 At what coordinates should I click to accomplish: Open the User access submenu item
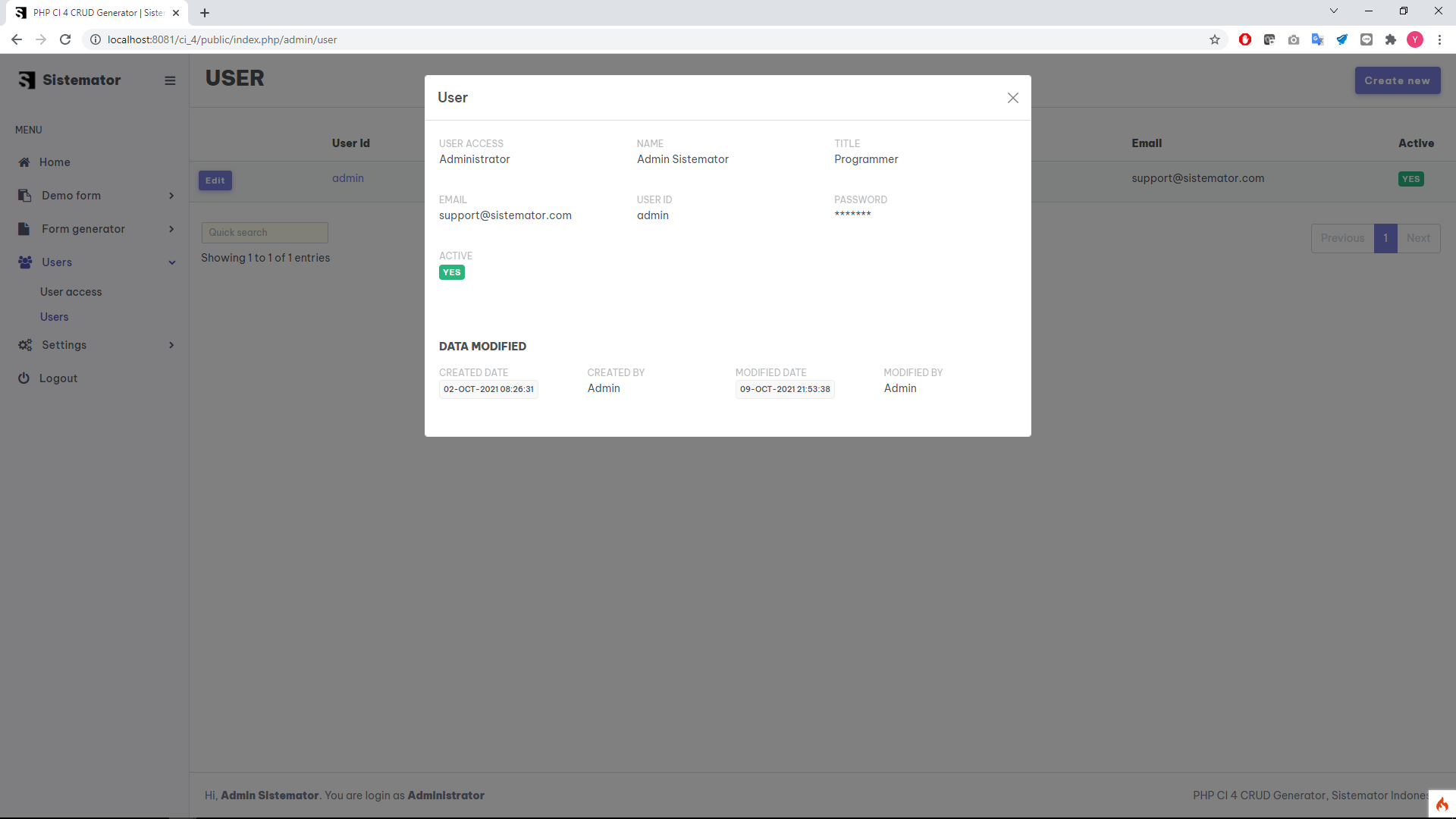(71, 292)
